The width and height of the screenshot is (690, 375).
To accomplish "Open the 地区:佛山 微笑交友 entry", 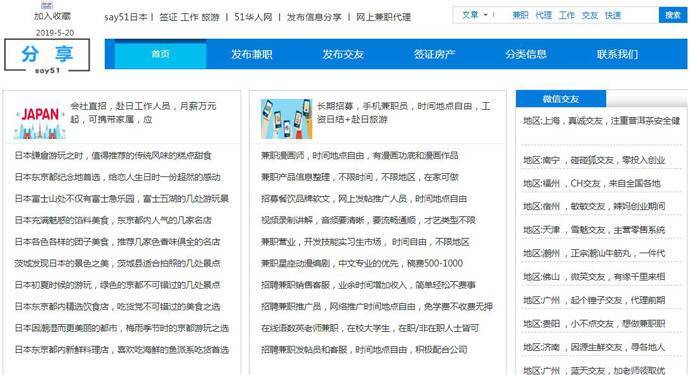I will click(x=594, y=277).
